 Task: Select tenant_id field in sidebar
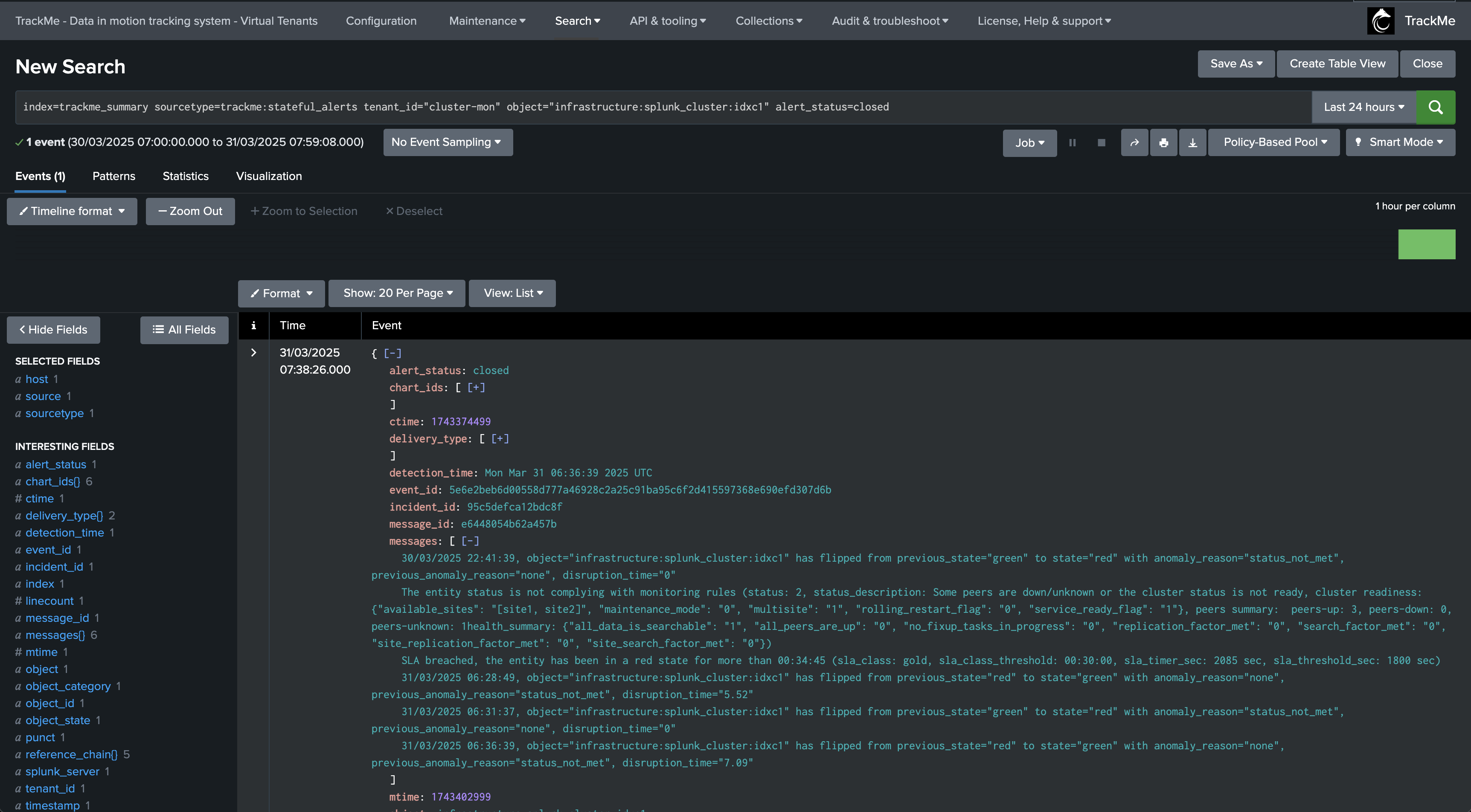pyautogui.click(x=49, y=789)
